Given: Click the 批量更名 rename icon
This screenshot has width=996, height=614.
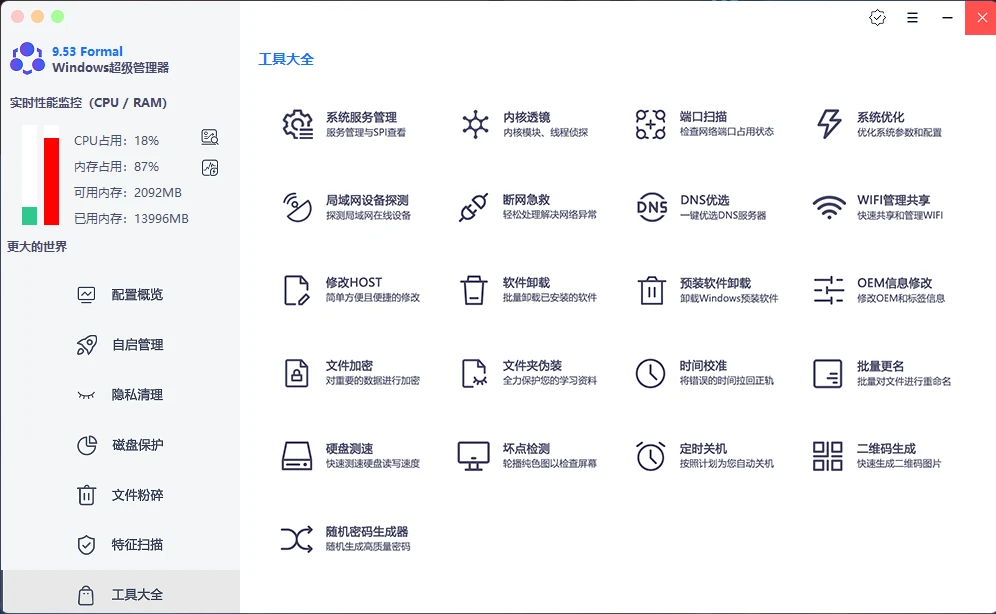Looking at the screenshot, I should pos(828,373).
